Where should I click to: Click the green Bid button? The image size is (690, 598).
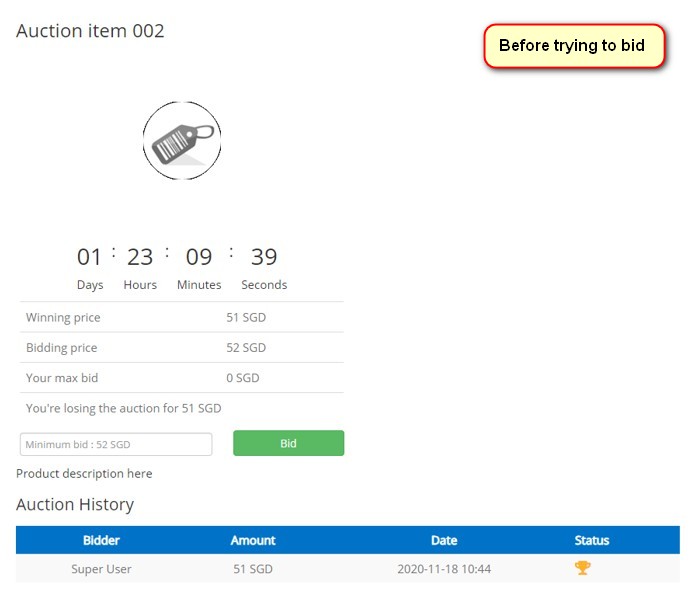[288, 443]
